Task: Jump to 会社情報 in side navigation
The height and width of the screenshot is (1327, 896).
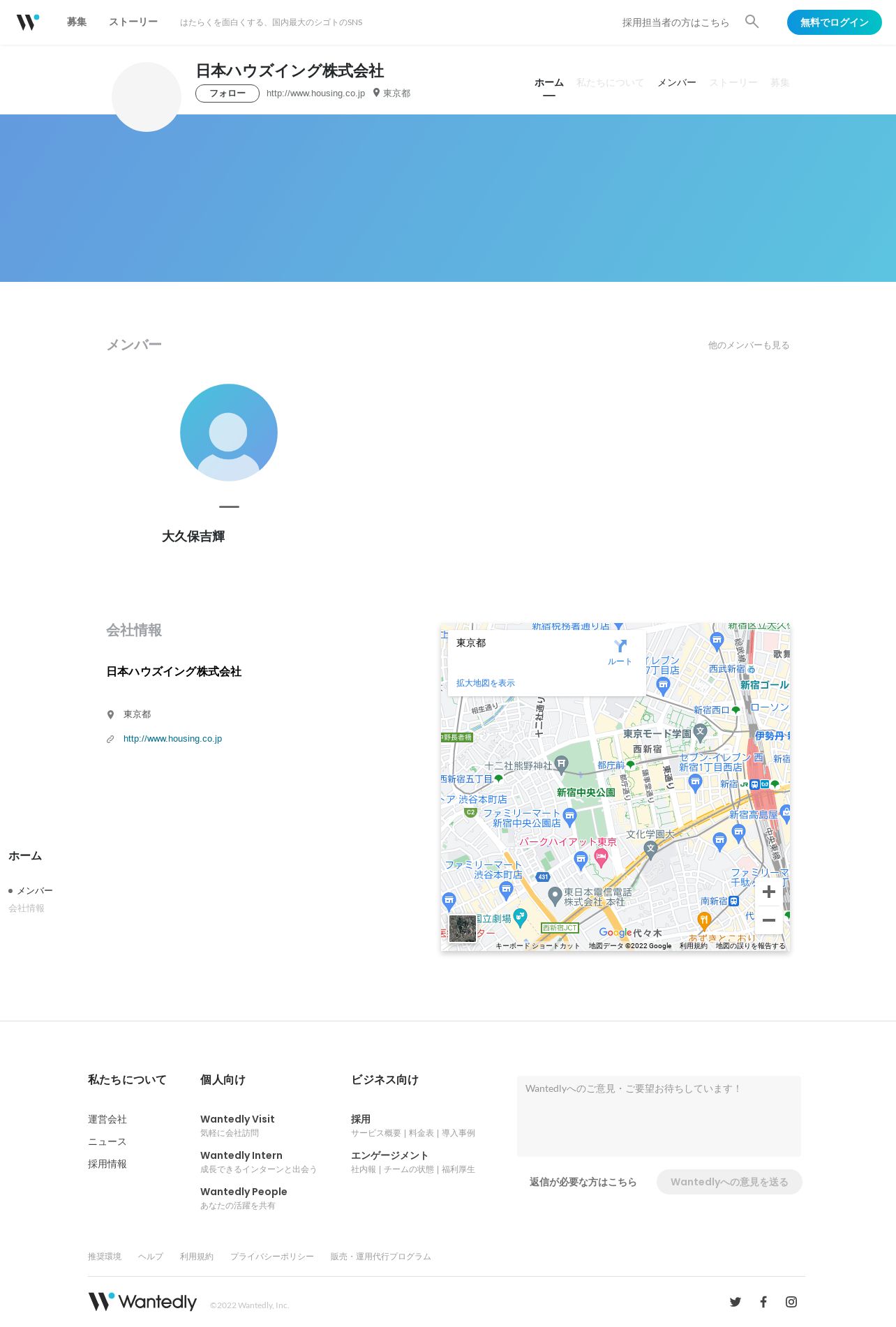Action: click(x=27, y=908)
